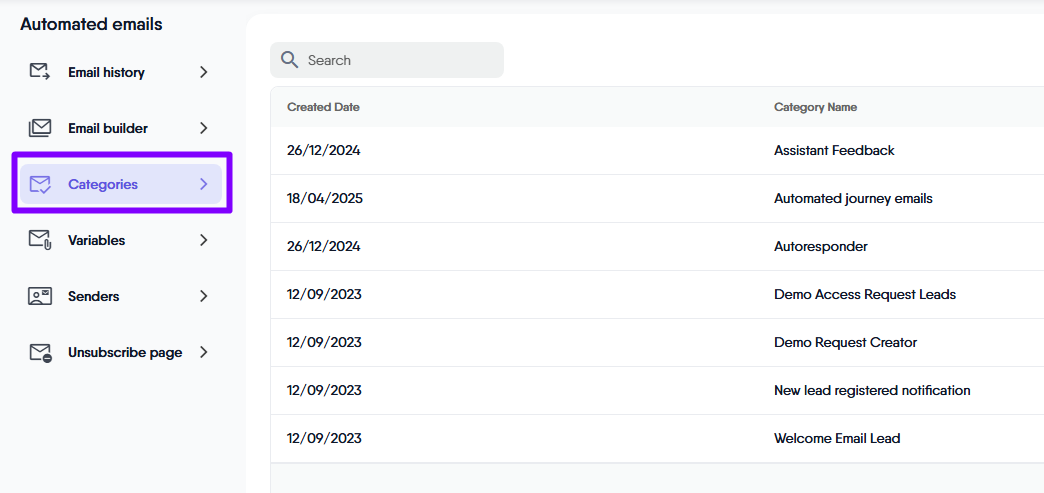Sort by the Created Date column header
This screenshot has height=493, width=1044.
(323, 107)
